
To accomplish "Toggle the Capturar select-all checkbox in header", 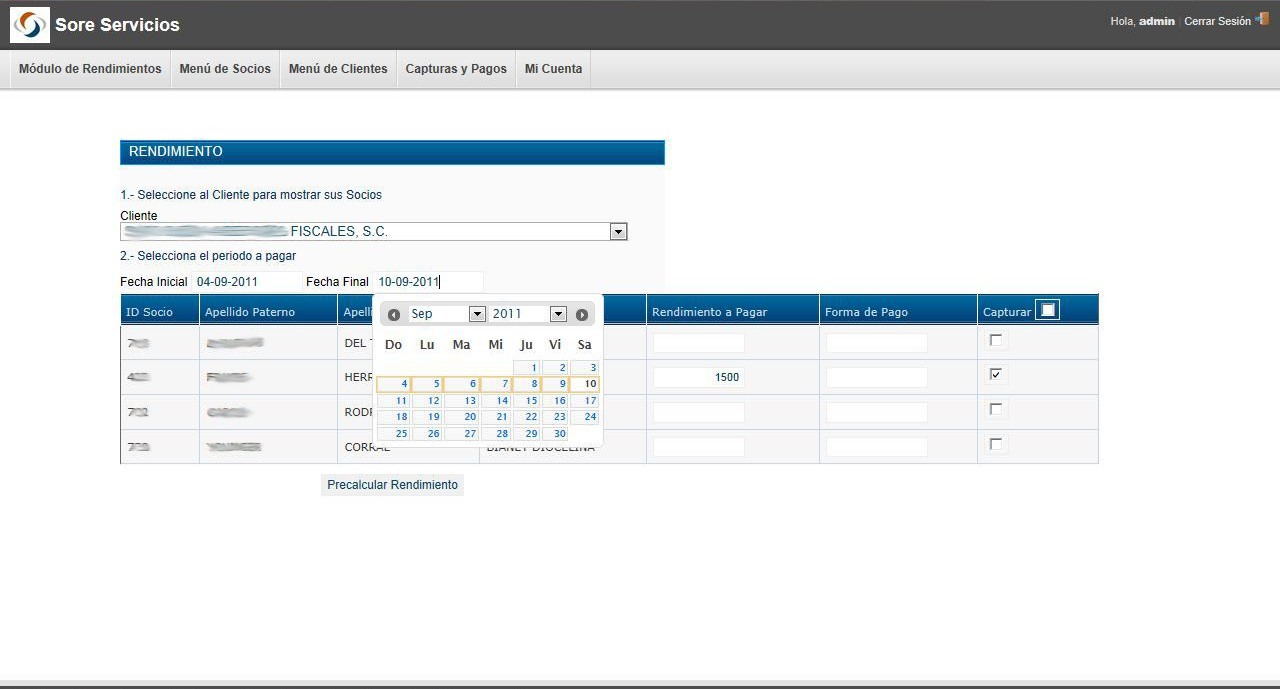I will (1047, 311).
